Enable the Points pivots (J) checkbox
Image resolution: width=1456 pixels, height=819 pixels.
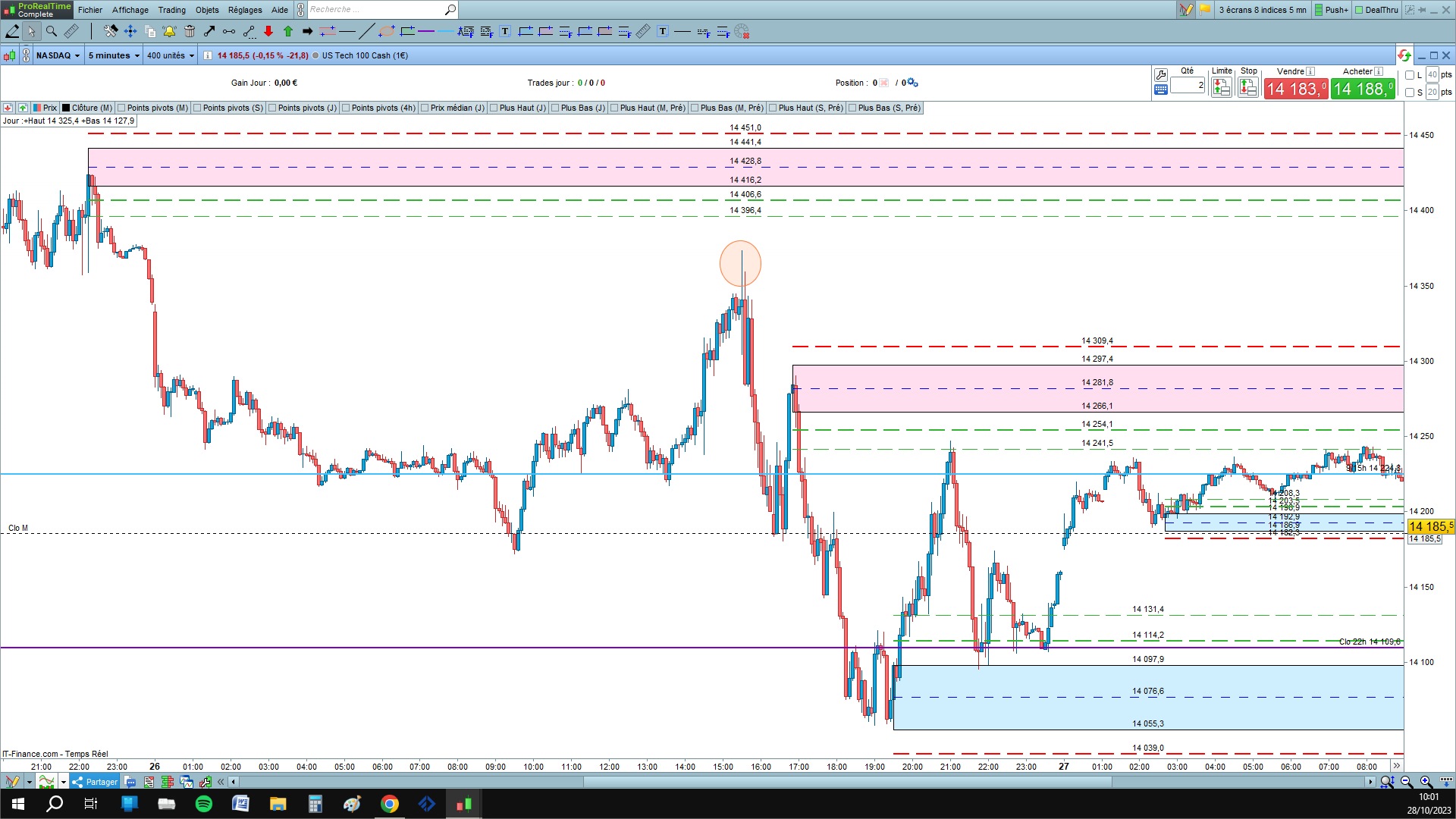coord(272,108)
